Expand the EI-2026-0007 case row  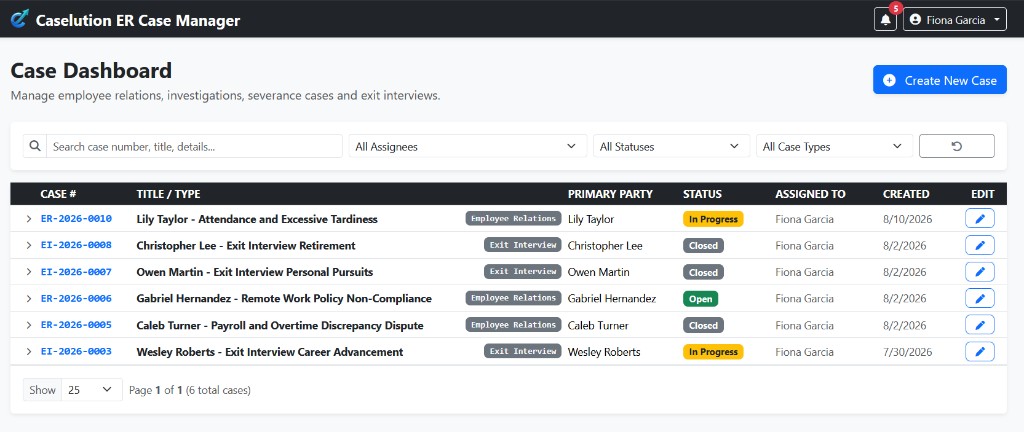tap(29, 272)
